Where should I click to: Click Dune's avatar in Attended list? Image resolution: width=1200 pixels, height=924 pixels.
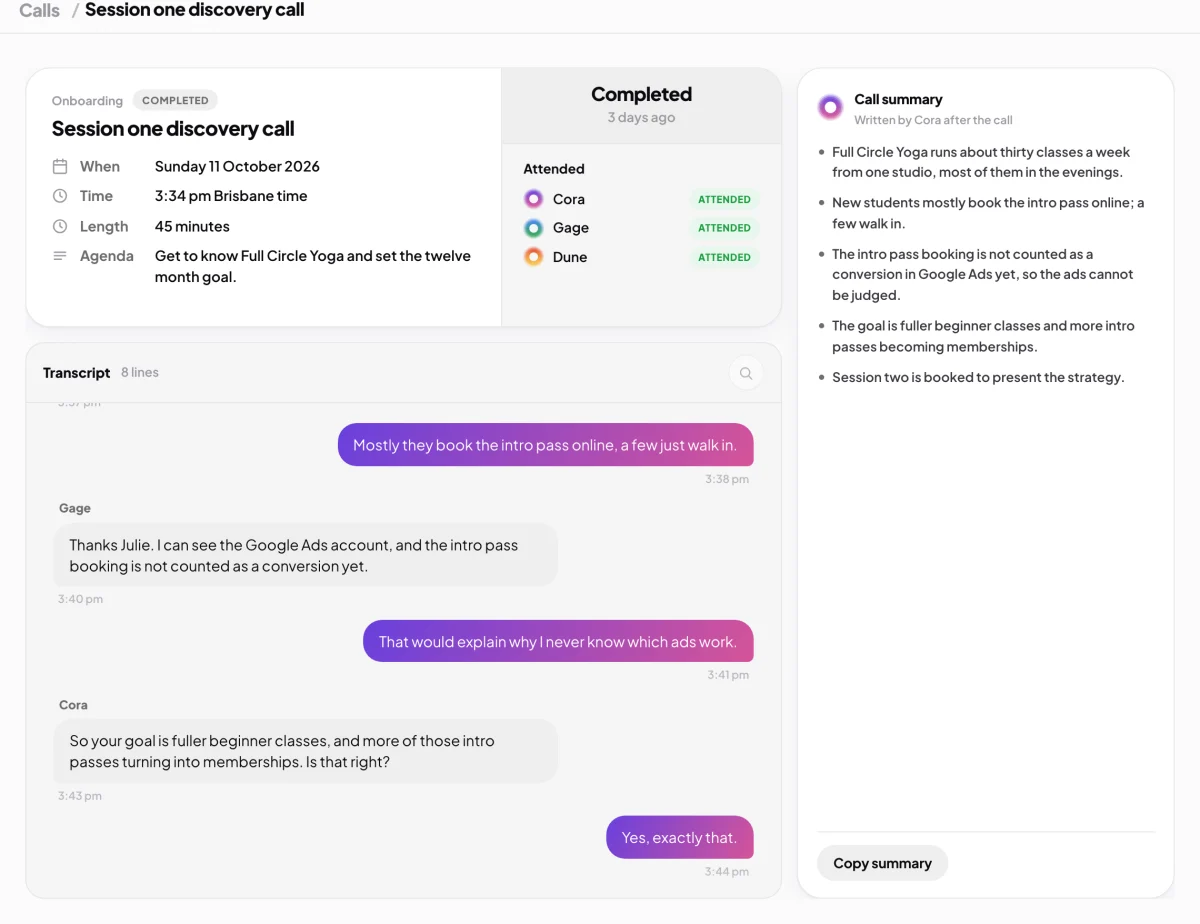coord(534,257)
